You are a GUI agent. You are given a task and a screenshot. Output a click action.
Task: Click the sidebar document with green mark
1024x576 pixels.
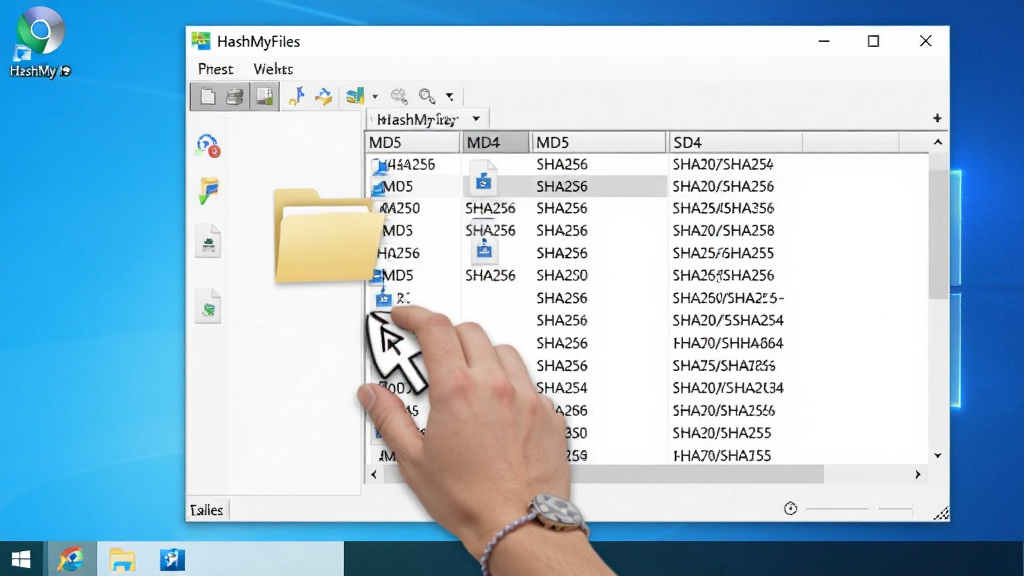click(x=208, y=306)
